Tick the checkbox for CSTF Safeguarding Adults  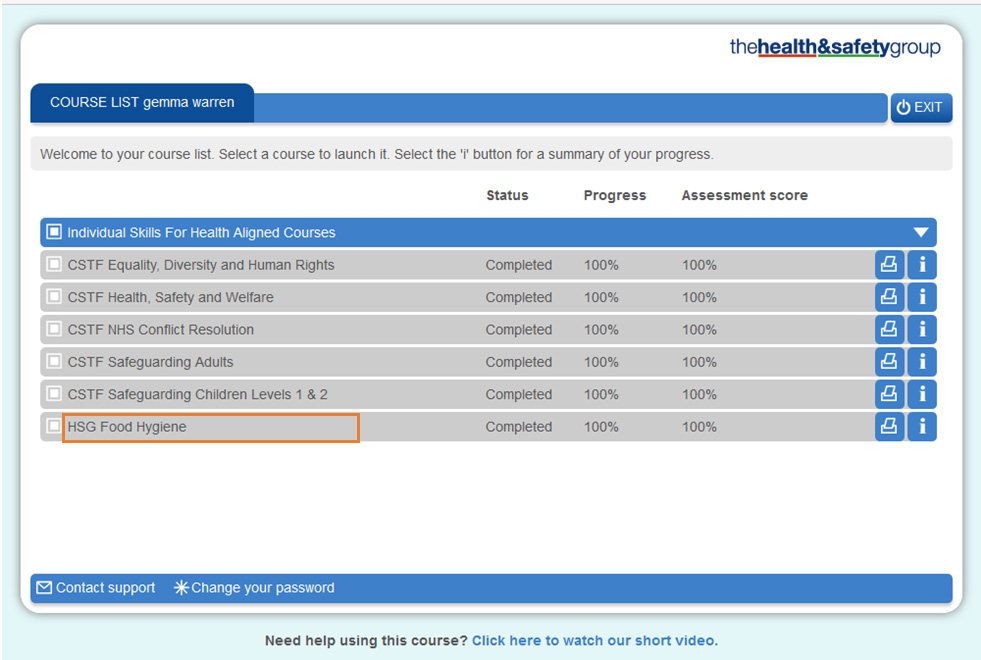tap(53, 361)
